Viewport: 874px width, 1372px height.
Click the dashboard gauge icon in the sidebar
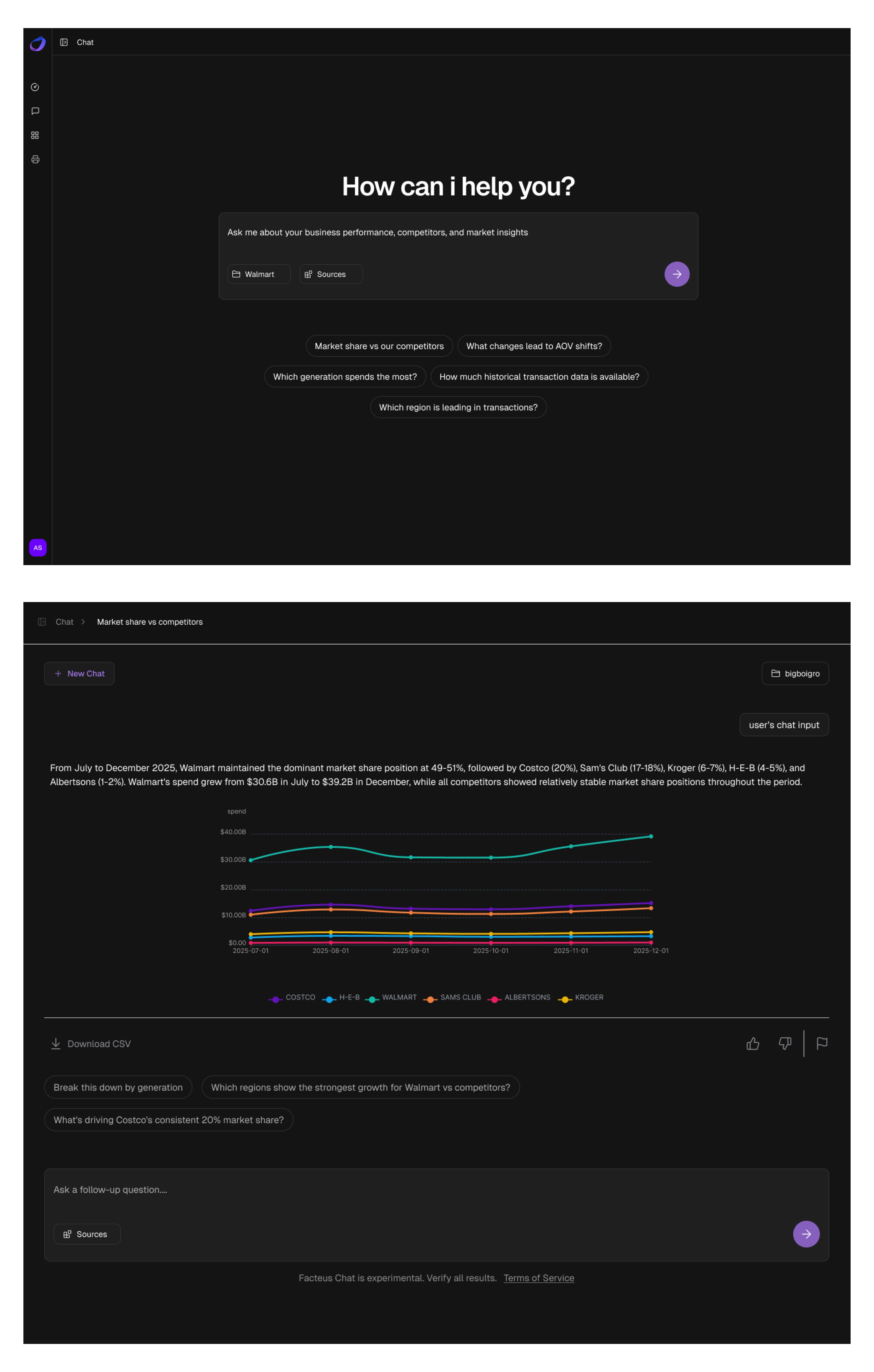(x=35, y=87)
